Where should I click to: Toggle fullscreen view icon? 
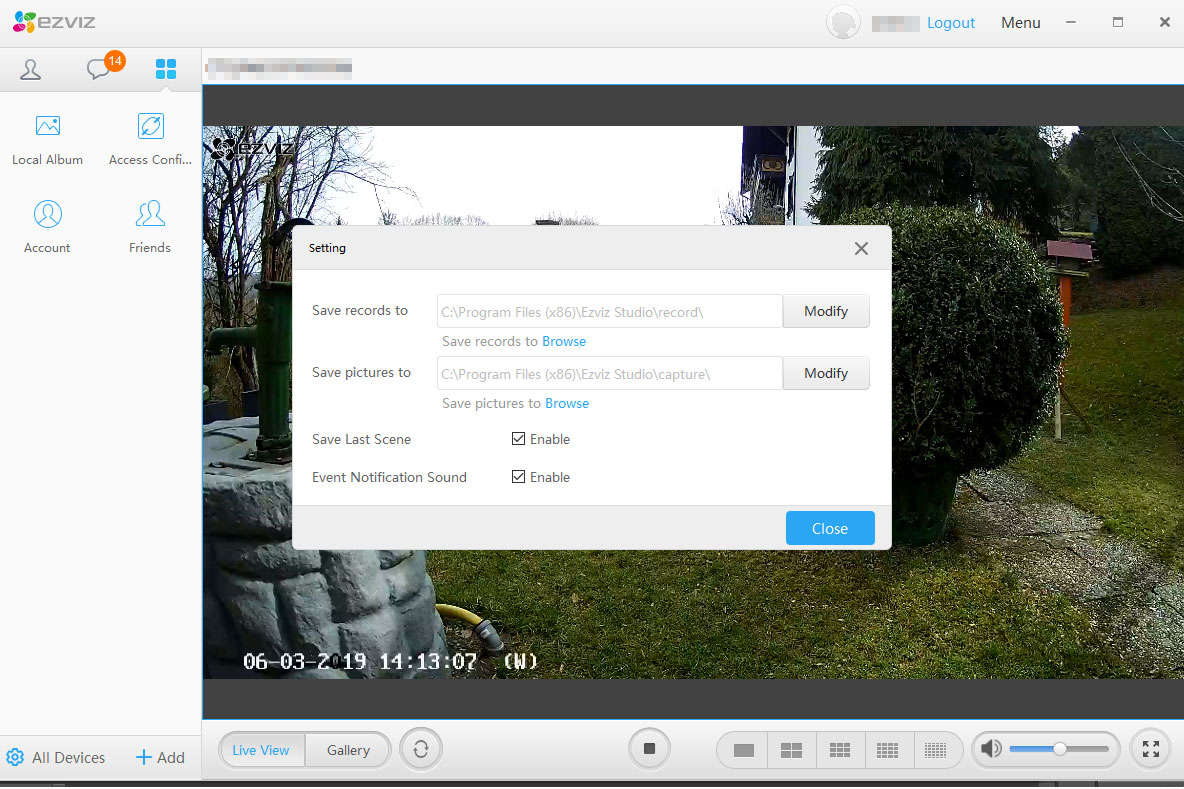[x=1150, y=749]
